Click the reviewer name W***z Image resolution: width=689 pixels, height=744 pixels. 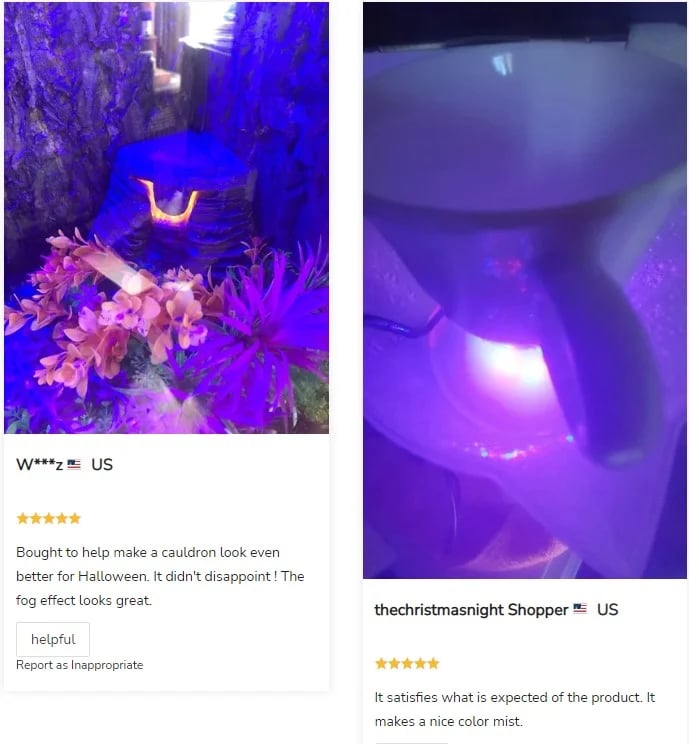coord(39,464)
